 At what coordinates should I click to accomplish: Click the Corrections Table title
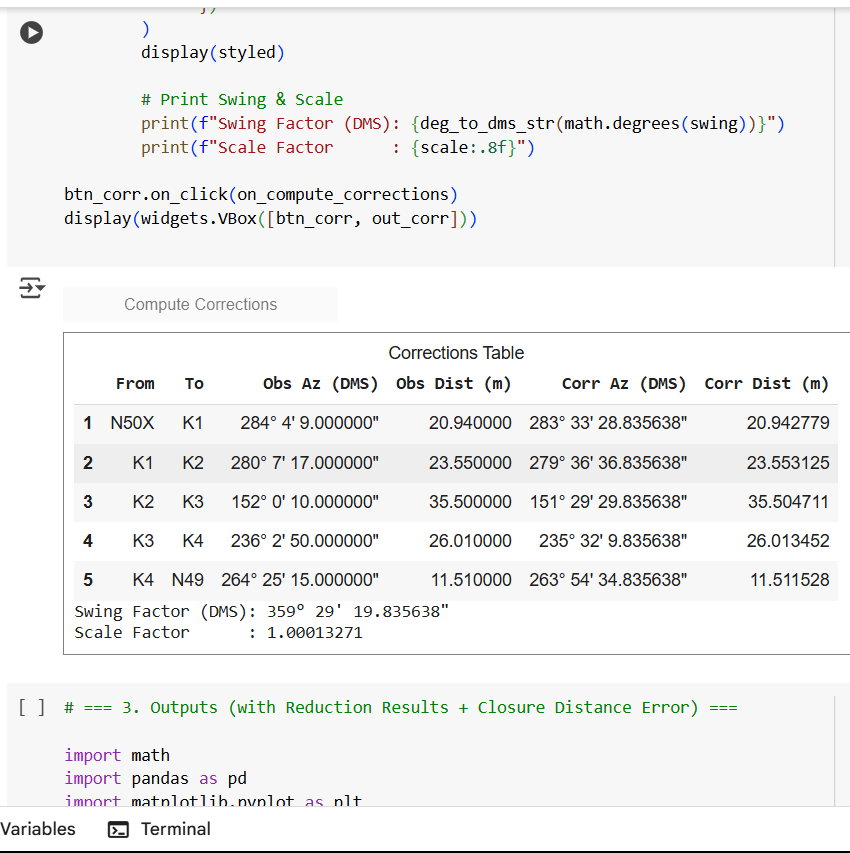point(456,353)
